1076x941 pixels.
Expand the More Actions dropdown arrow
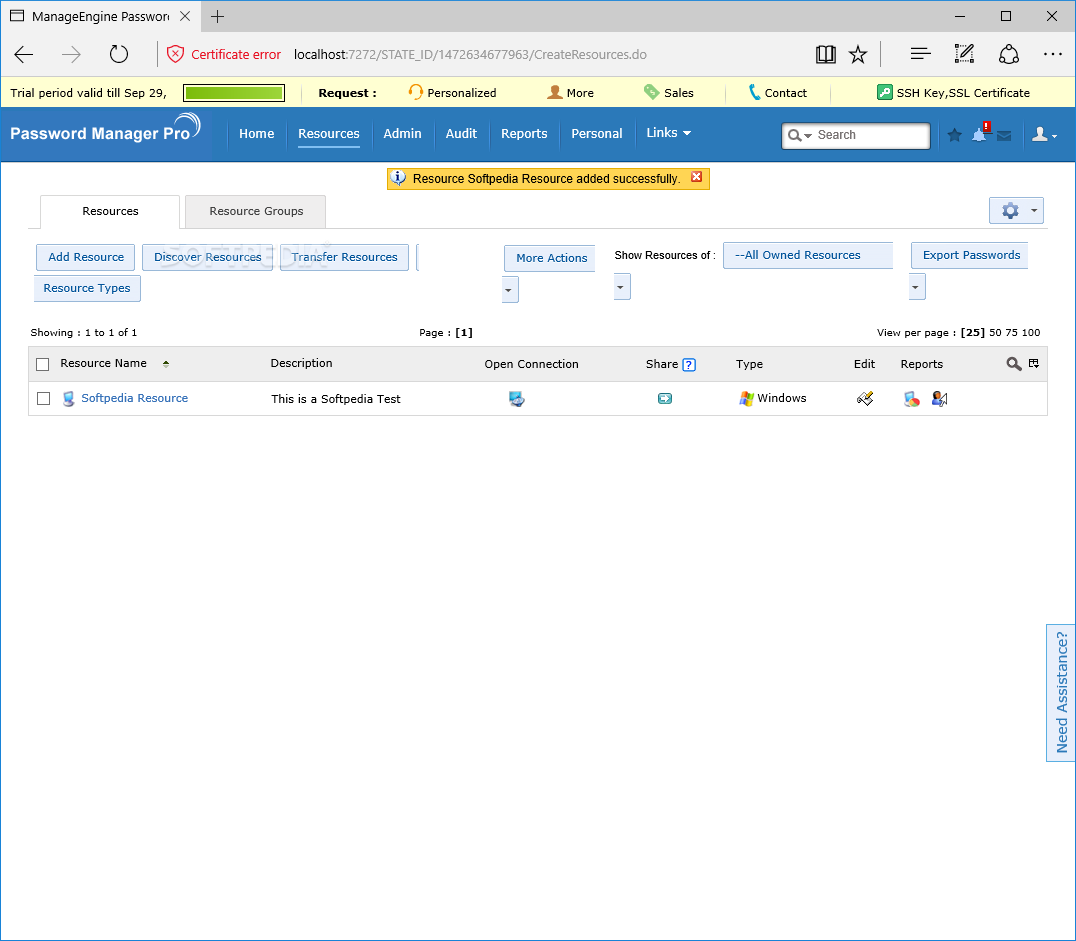point(509,290)
